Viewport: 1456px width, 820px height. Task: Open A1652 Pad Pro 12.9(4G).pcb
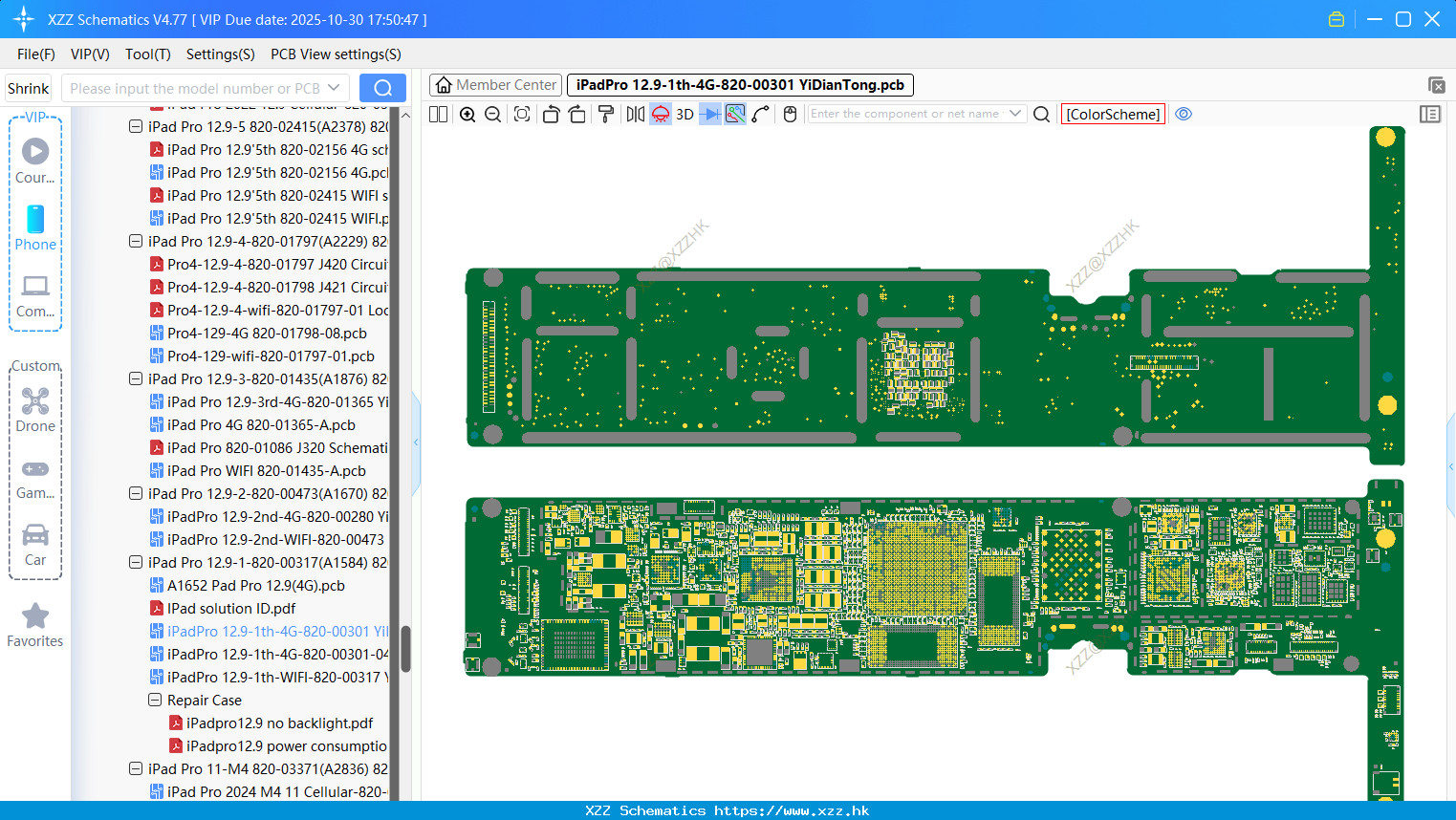(248, 585)
